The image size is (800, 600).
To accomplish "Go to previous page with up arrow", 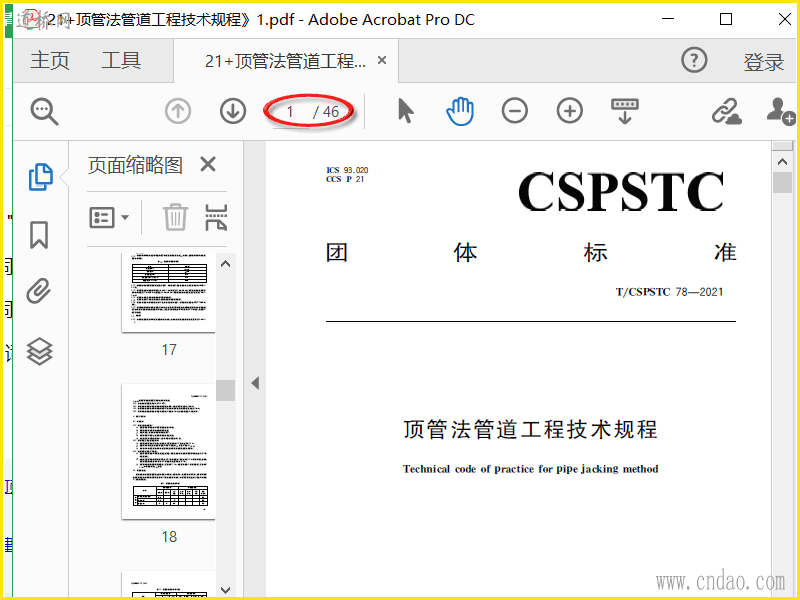I will coord(178,111).
